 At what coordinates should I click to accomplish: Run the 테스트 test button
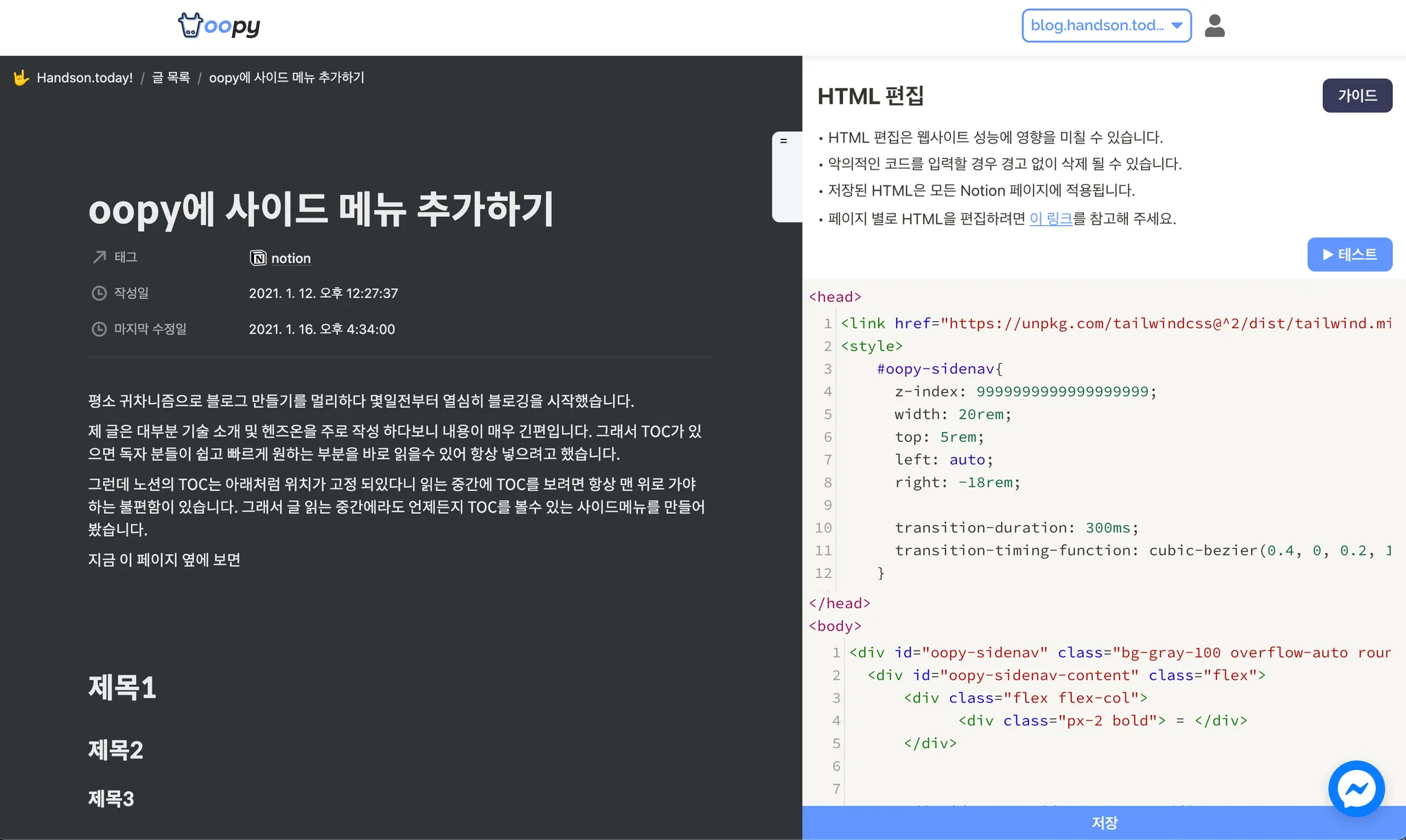pos(1349,255)
